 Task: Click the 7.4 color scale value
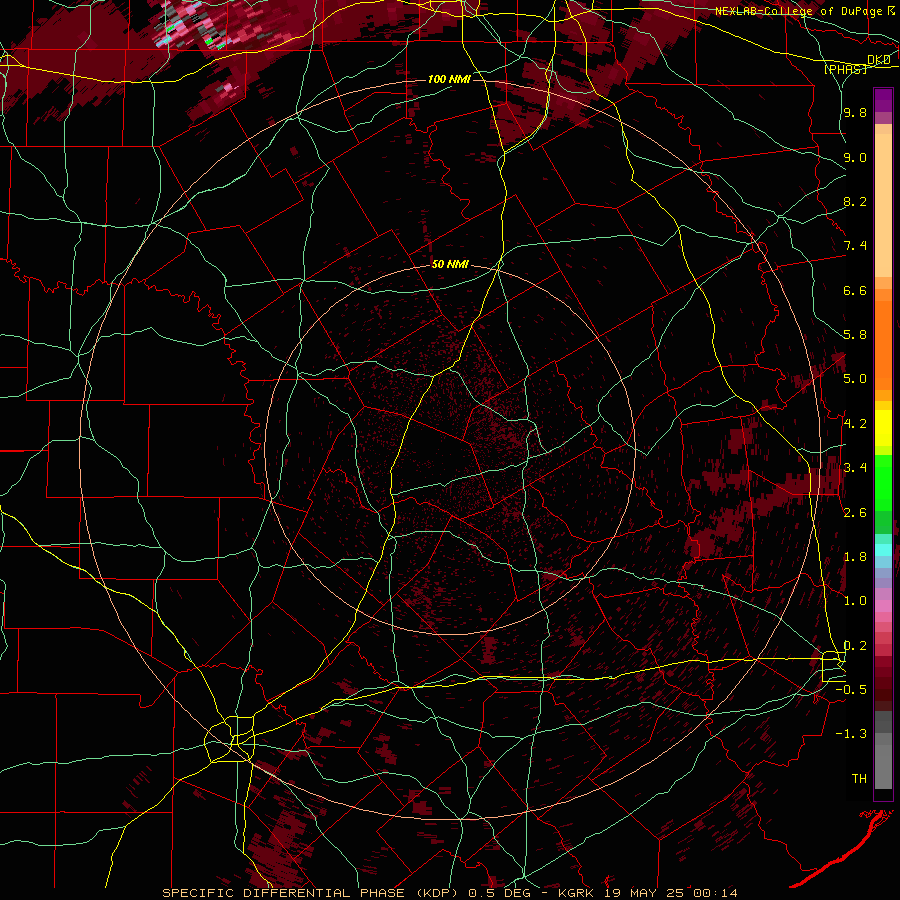(855, 246)
